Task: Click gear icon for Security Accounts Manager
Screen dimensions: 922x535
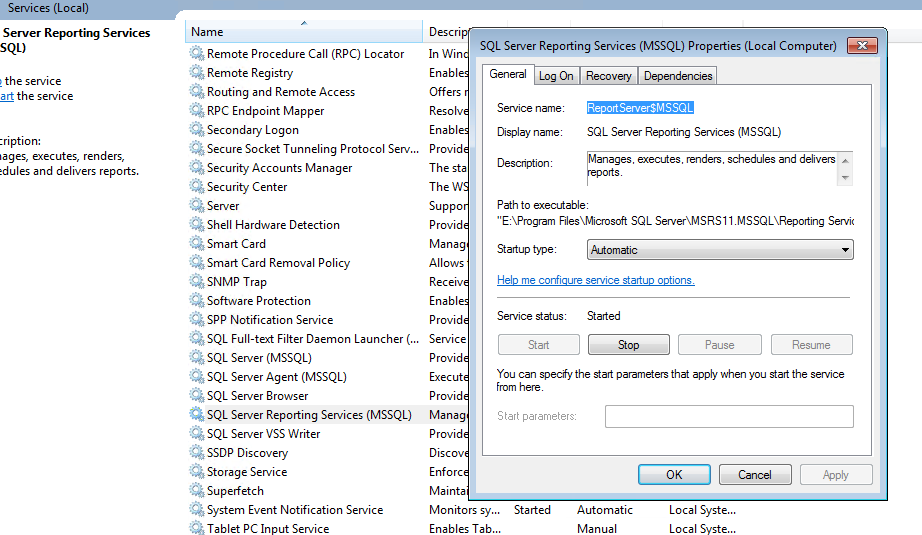Action: coord(196,168)
